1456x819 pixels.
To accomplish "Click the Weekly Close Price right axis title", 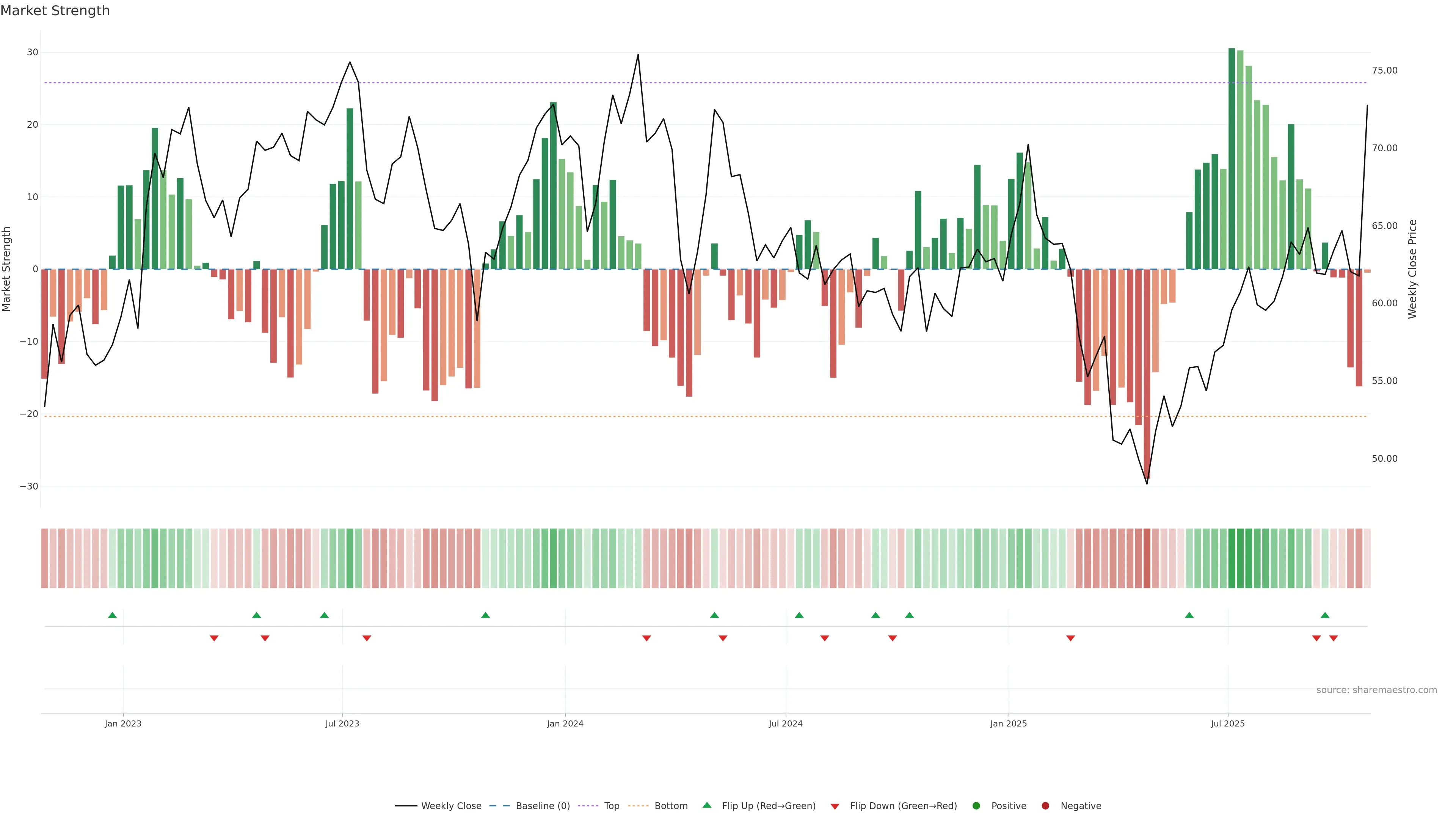I will (x=1412, y=269).
